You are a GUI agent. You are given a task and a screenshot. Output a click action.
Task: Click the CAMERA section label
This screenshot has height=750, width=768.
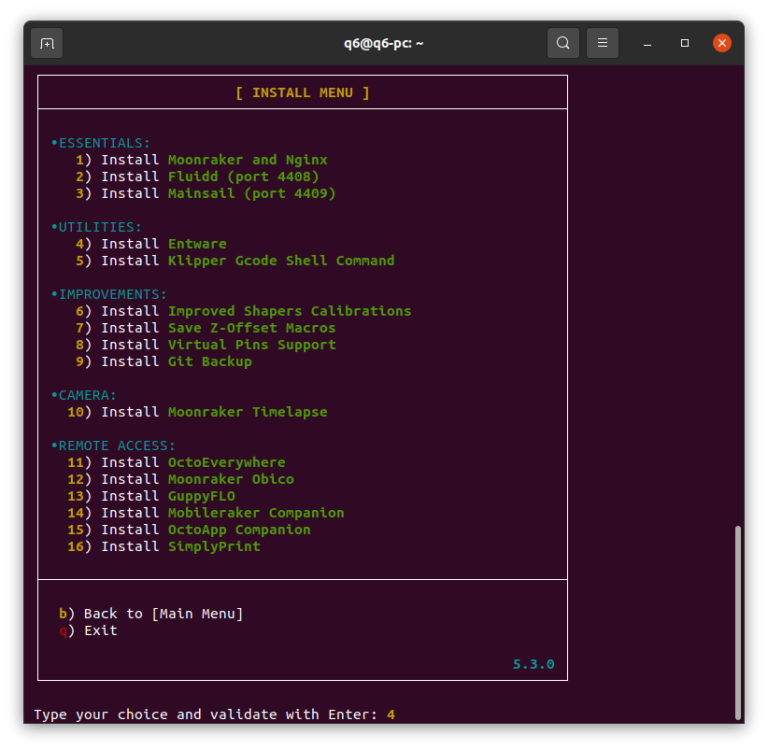84,395
